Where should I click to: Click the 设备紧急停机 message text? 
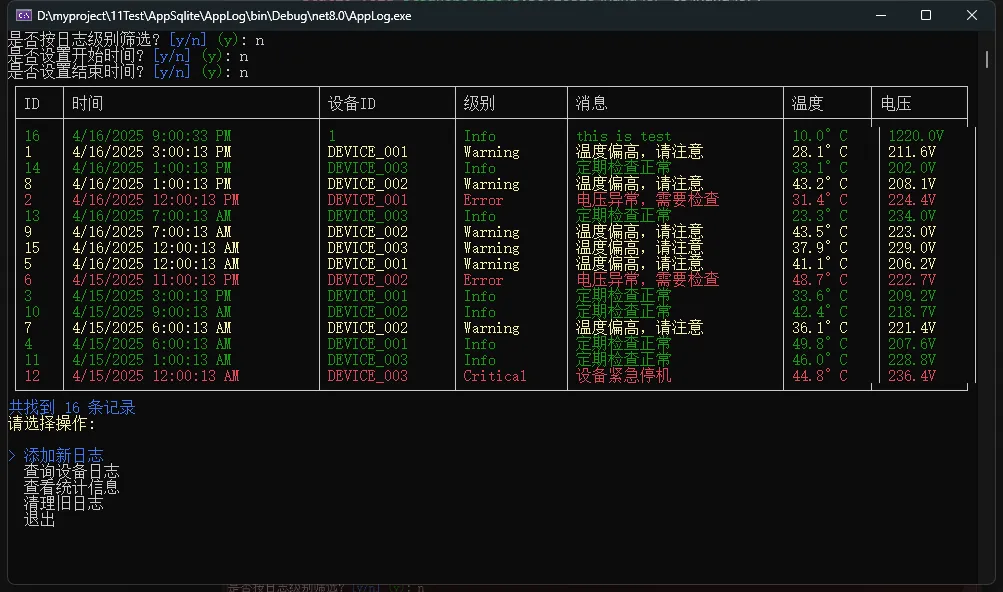[623, 376]
